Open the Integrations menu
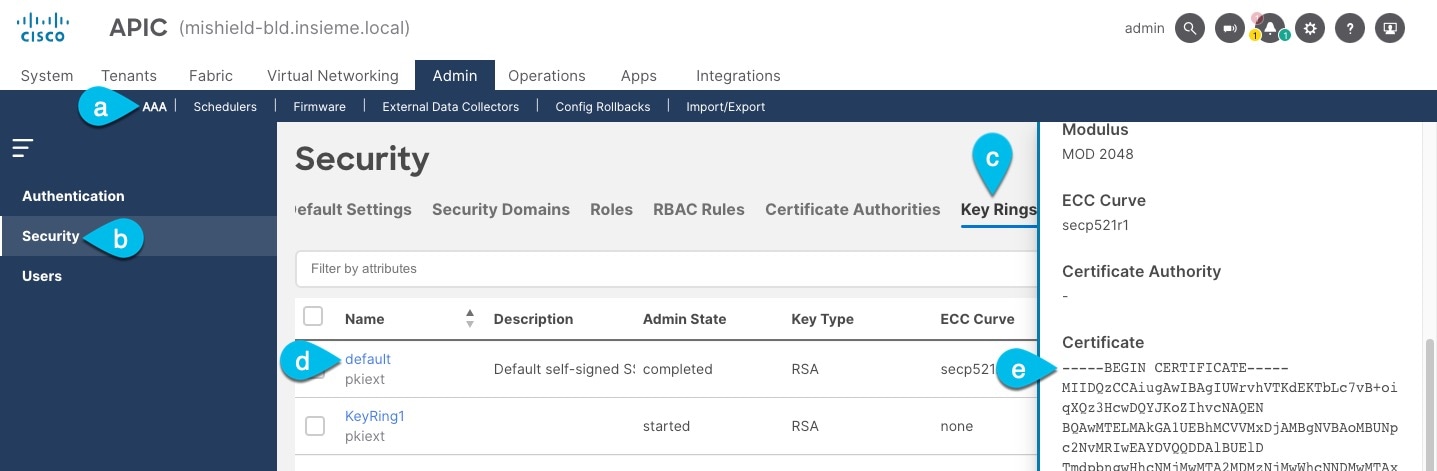This screenshot has height=471, width=1437. (738, 75)
